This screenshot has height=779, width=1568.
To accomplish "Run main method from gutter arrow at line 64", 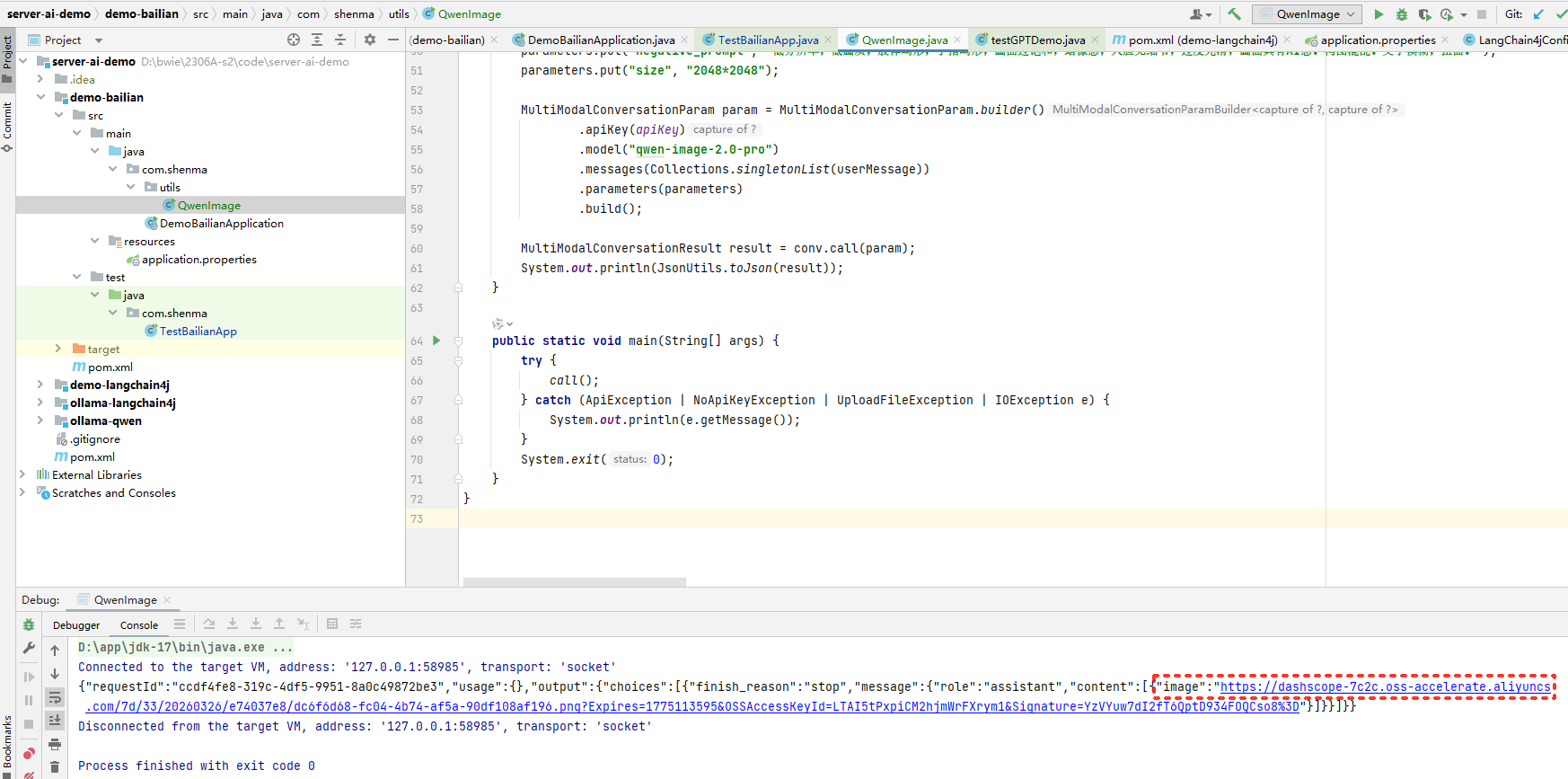I will 436,341.
